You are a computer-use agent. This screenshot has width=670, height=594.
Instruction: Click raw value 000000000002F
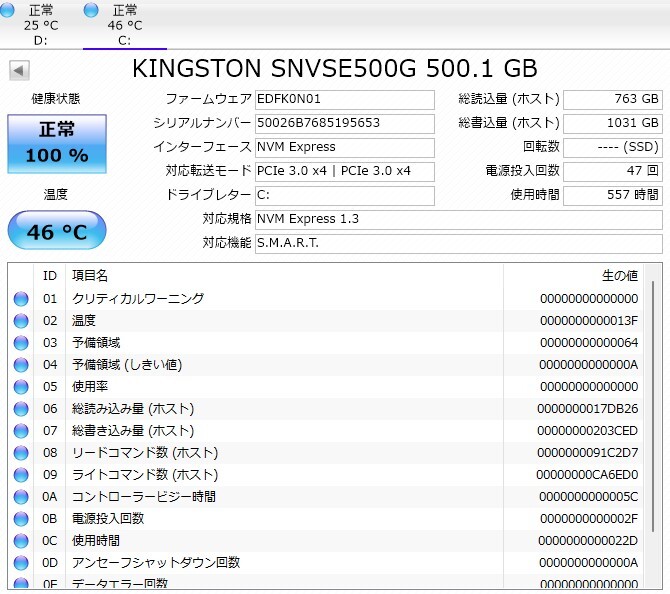589,519
